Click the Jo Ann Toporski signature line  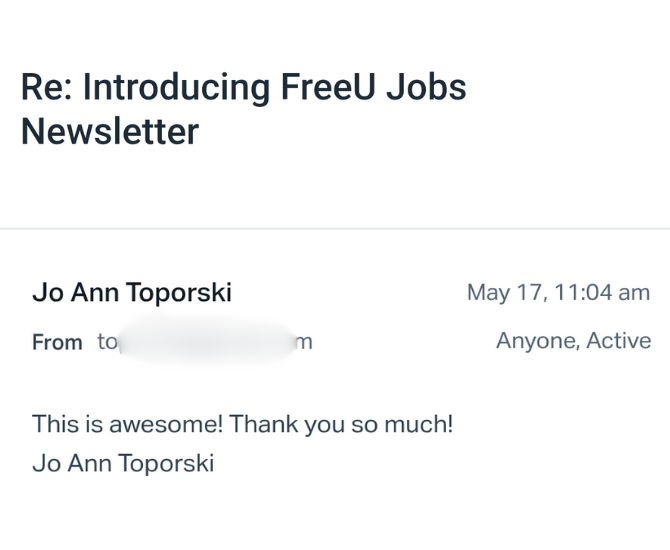(123, 464)
